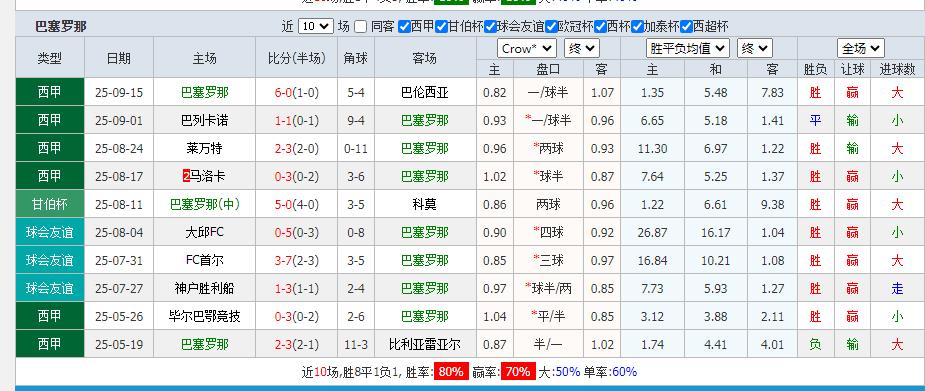
Task: Click the 进球数 column header
Action: click(897, 70)
